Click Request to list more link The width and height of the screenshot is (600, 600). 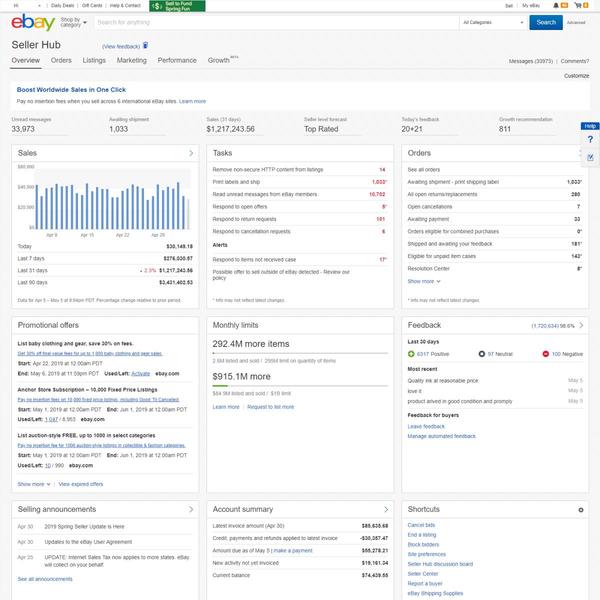(271, 407)
